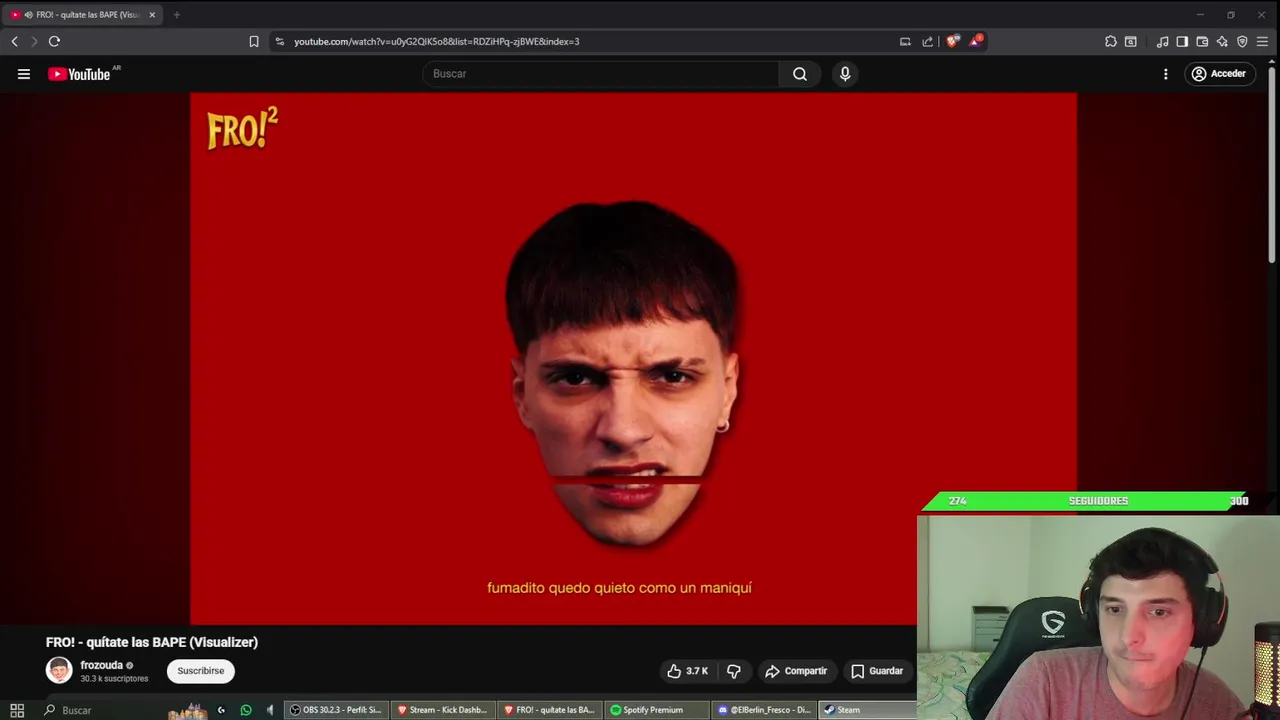Click the Acceder sign-in button

coord(1219,74)
